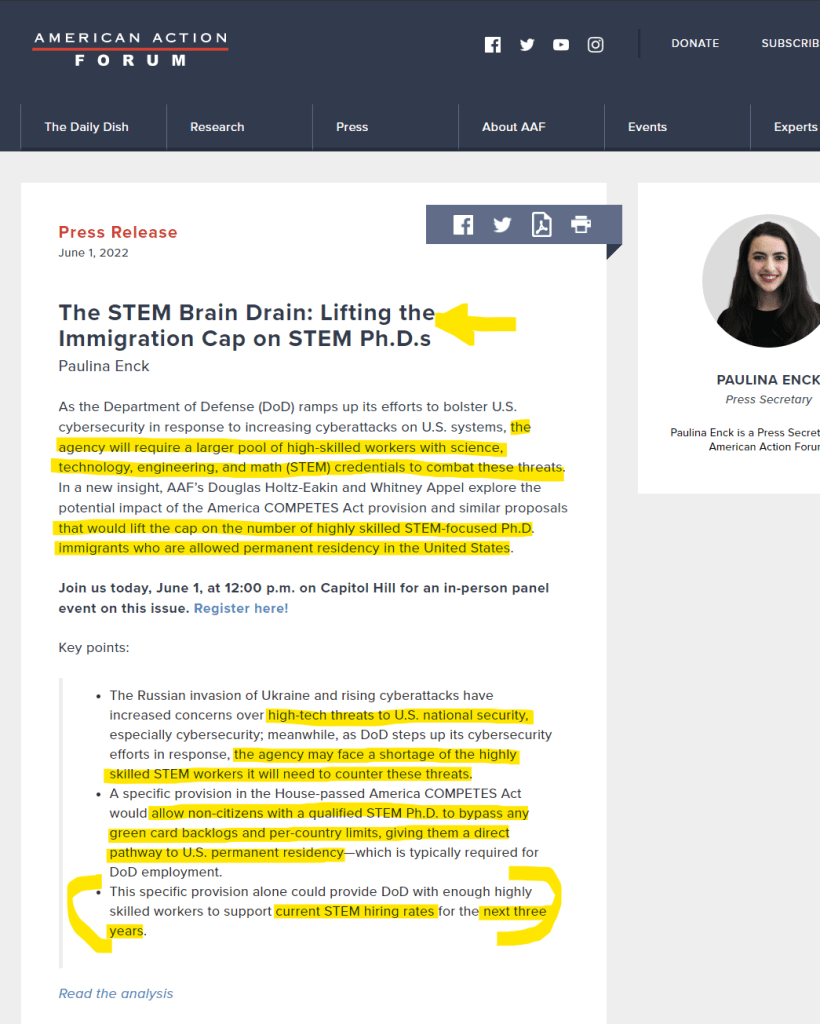The width and height of the screenshot is (820, 1024).
Task: Open AAF YouTube channel icon
Action: [x=561, y=44]
